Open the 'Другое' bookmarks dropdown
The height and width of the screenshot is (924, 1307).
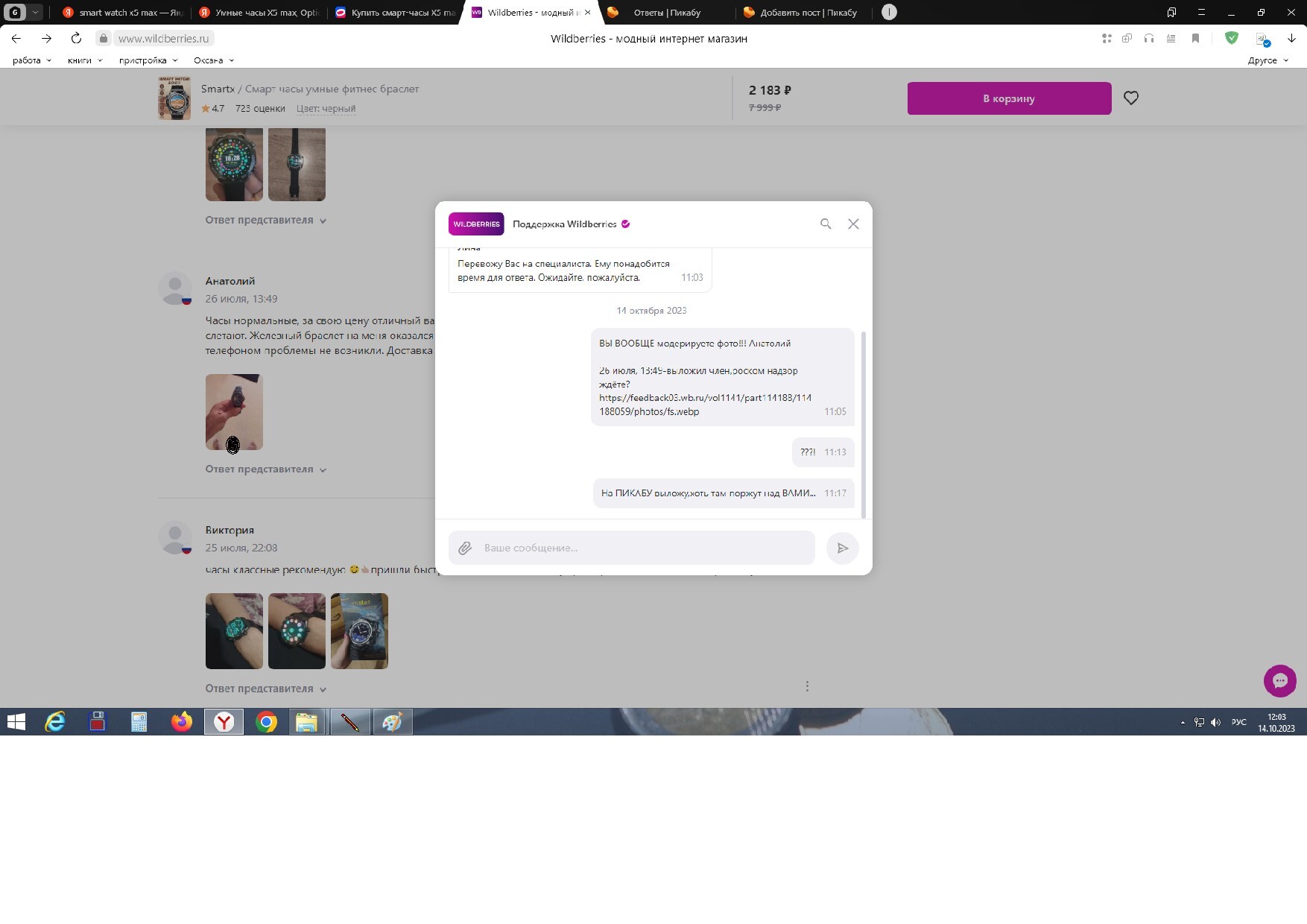click(x=1268, y=60)
